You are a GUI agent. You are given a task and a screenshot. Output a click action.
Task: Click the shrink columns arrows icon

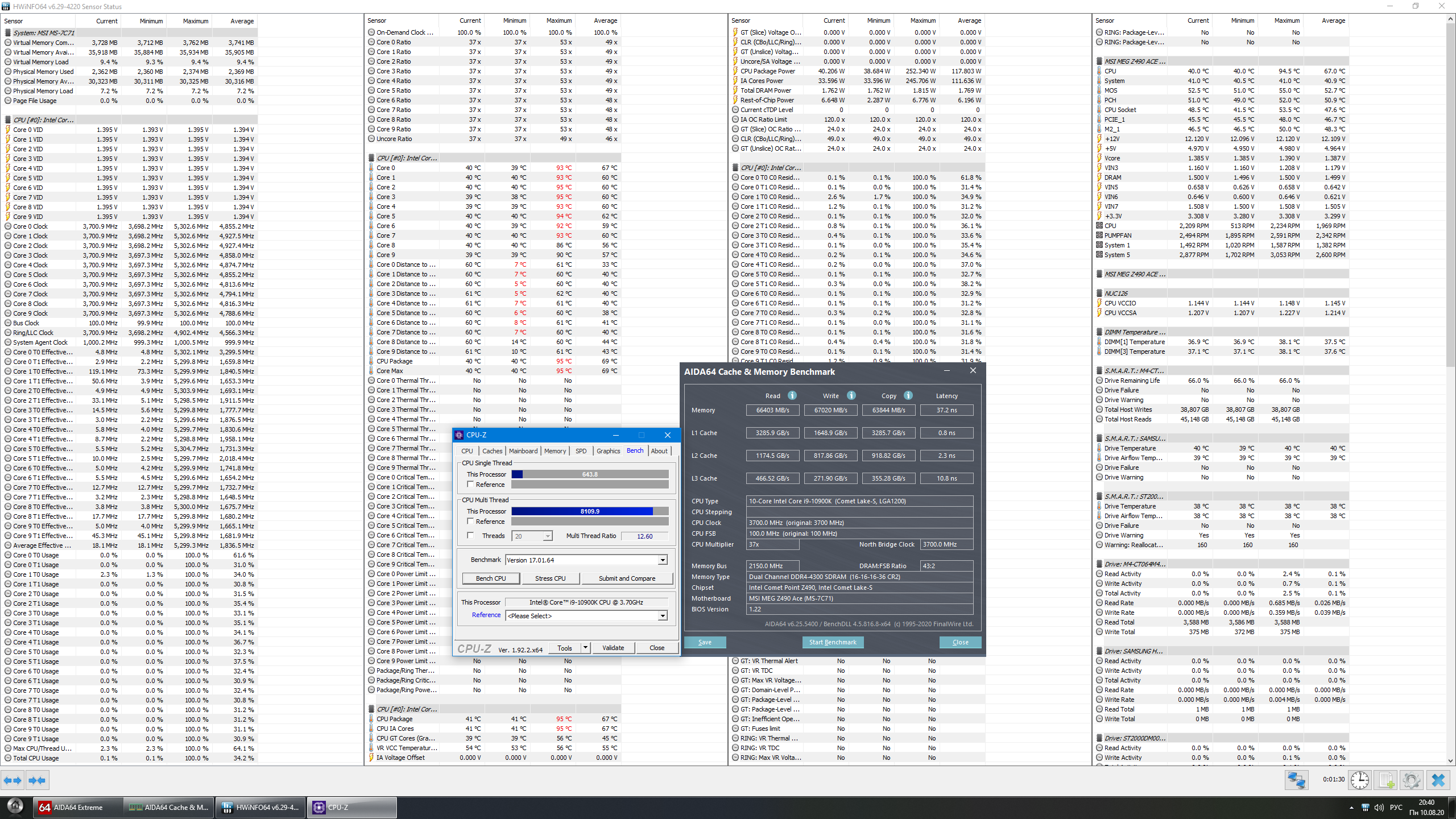pos(37,780)
